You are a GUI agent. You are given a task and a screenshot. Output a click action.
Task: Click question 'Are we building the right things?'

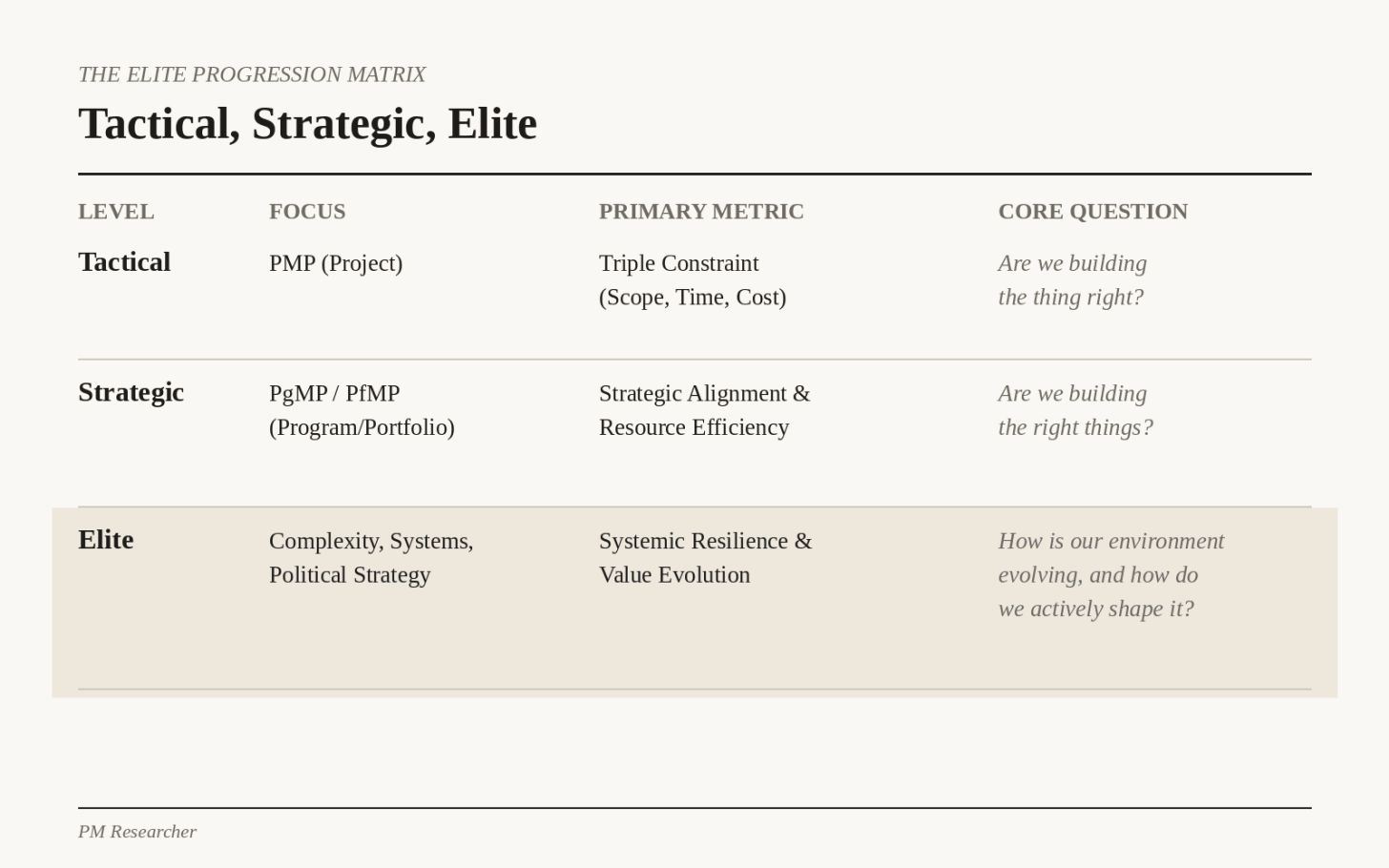pos(1075,410)
